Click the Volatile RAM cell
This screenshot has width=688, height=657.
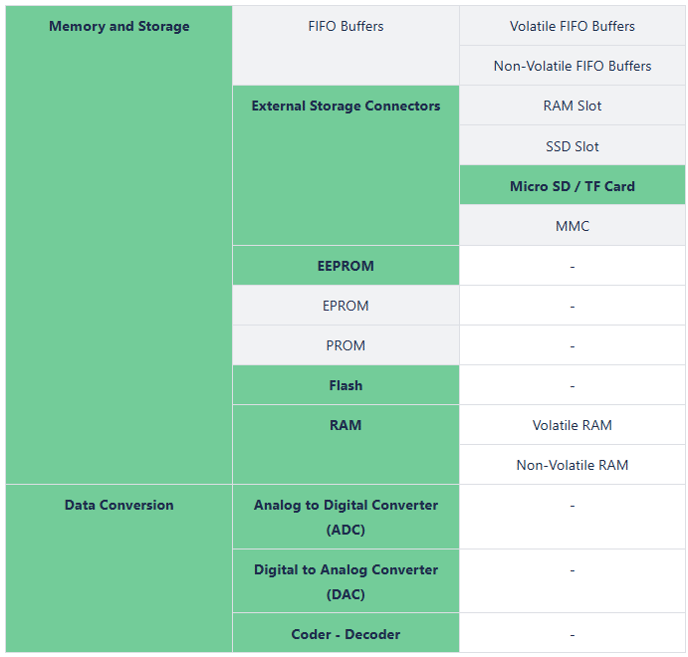572,426
